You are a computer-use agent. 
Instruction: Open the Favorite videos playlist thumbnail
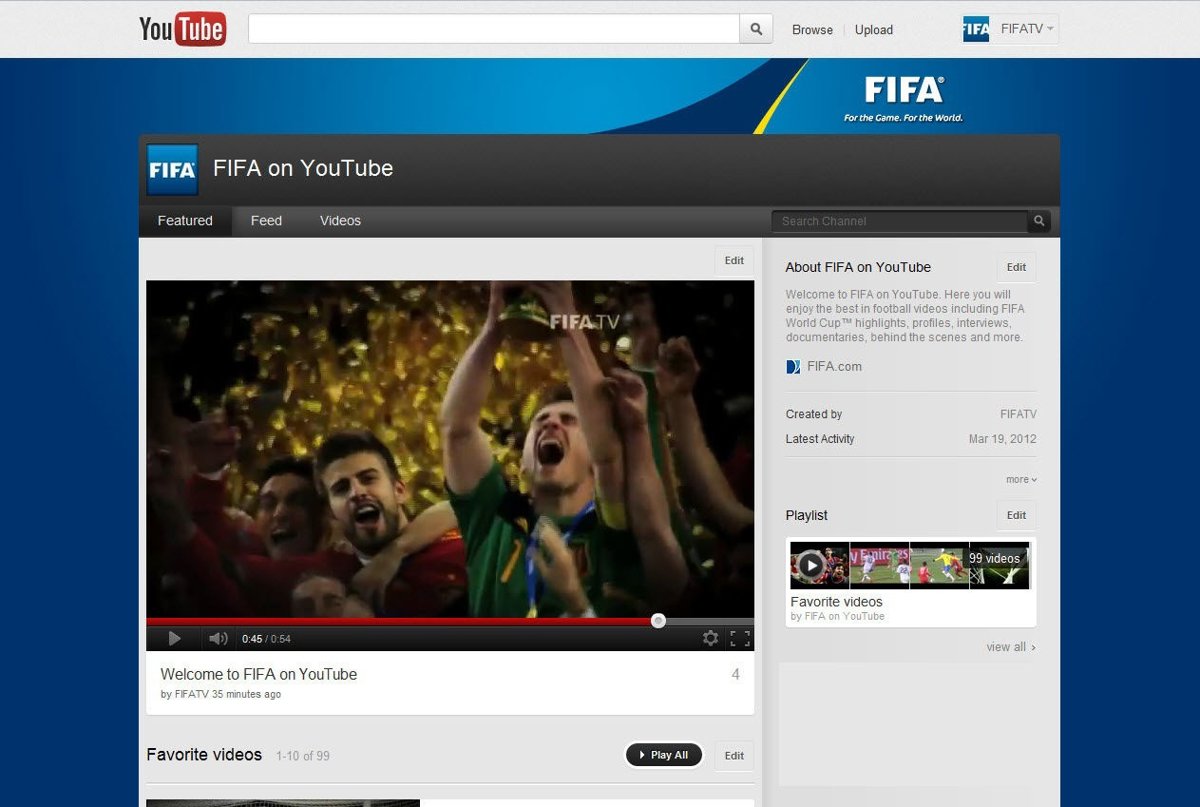pos(909,566)
